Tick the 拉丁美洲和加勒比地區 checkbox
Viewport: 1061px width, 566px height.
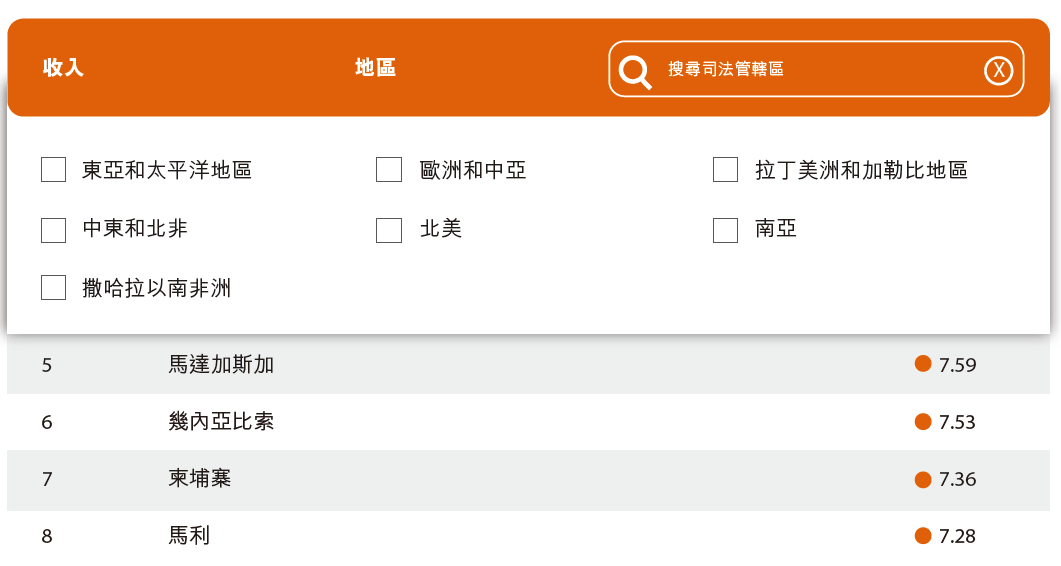(725, 170)
